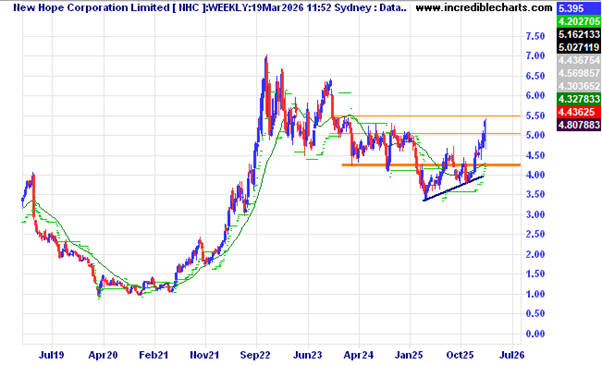
Task: Click the 2.00 price axis label
Action: point(535,254)
